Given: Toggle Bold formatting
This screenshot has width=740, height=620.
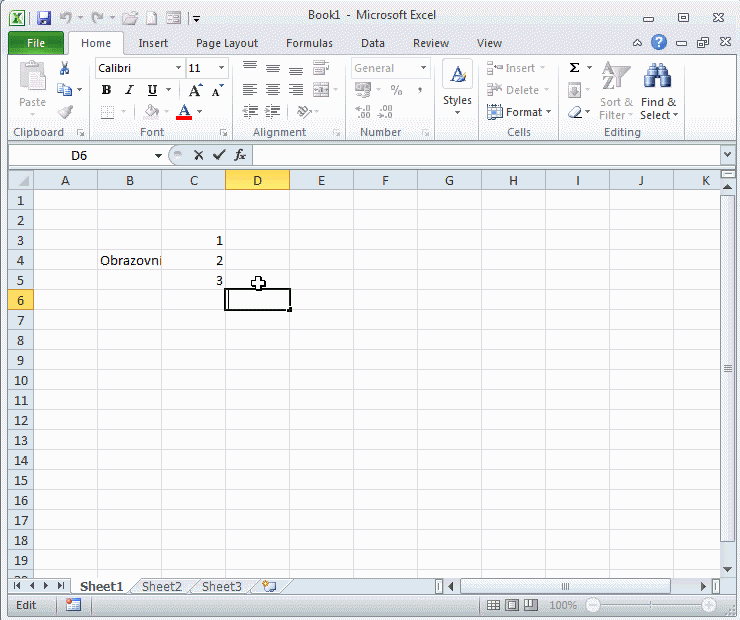Looking at the screenshot, I should [x=107, y=90].
